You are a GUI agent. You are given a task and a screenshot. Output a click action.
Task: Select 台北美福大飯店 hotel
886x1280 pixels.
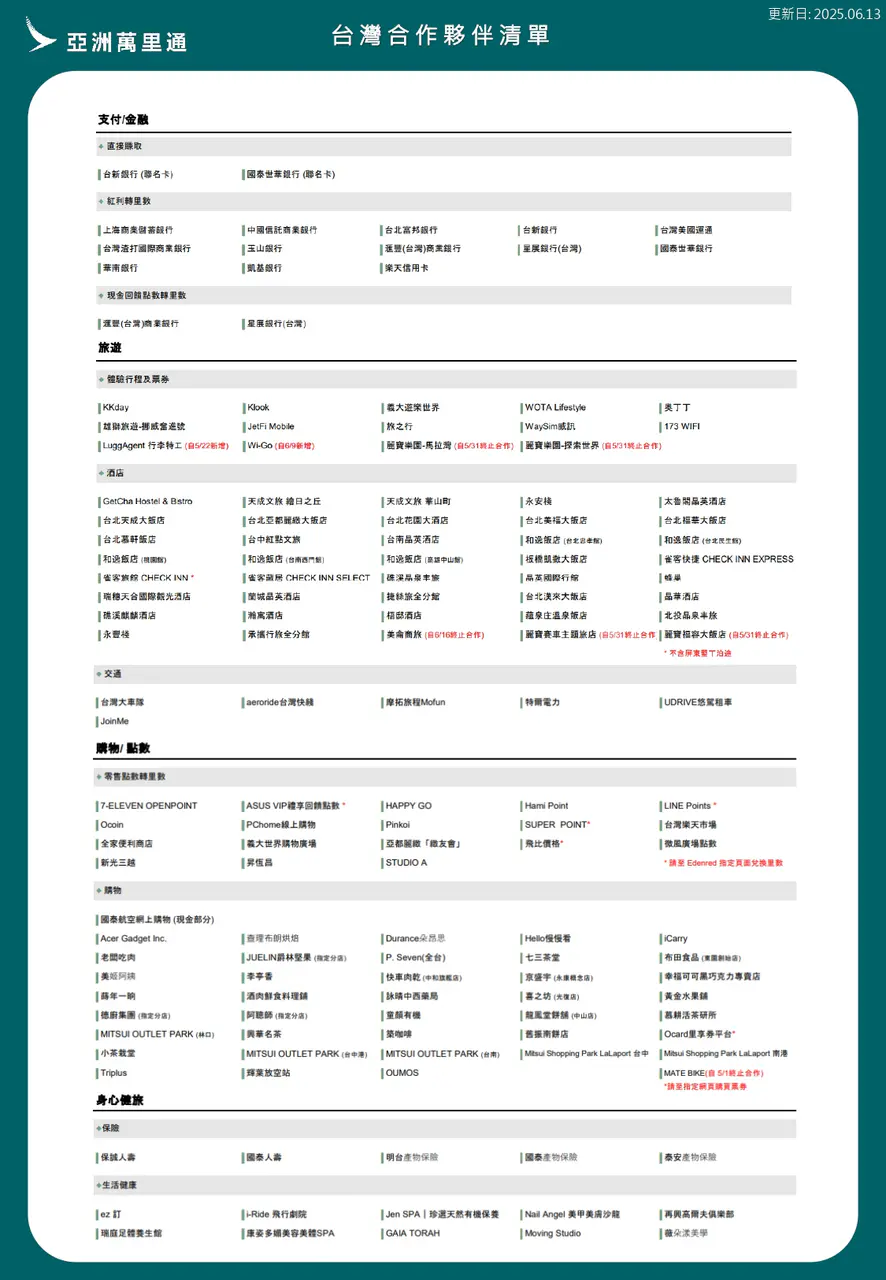tap(556, 521)
